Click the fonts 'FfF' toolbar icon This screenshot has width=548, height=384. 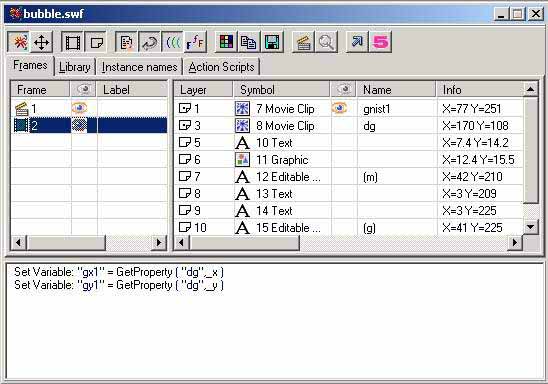click(195, 43)
